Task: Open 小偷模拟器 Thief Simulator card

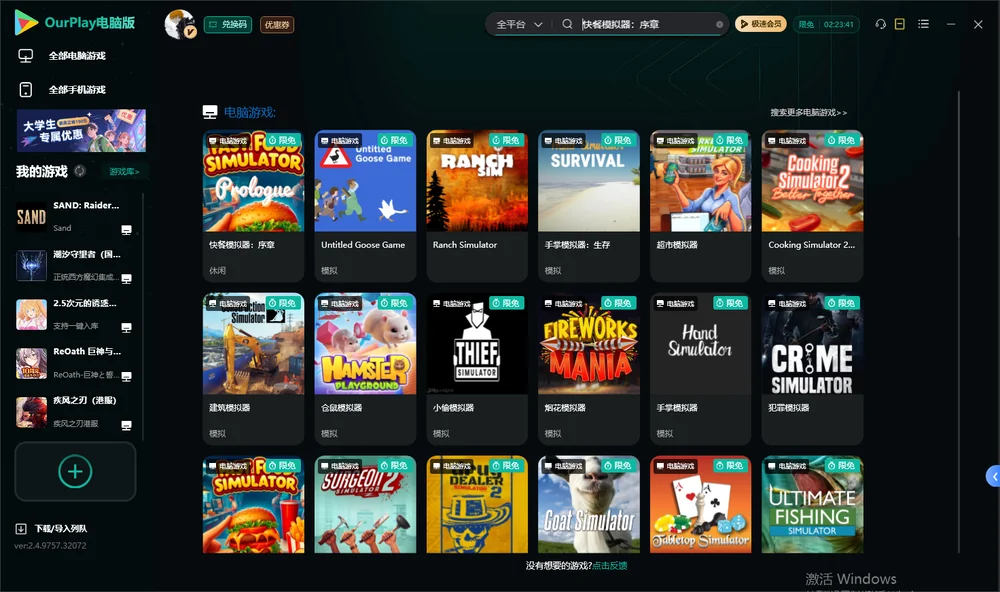Action: 477,369
